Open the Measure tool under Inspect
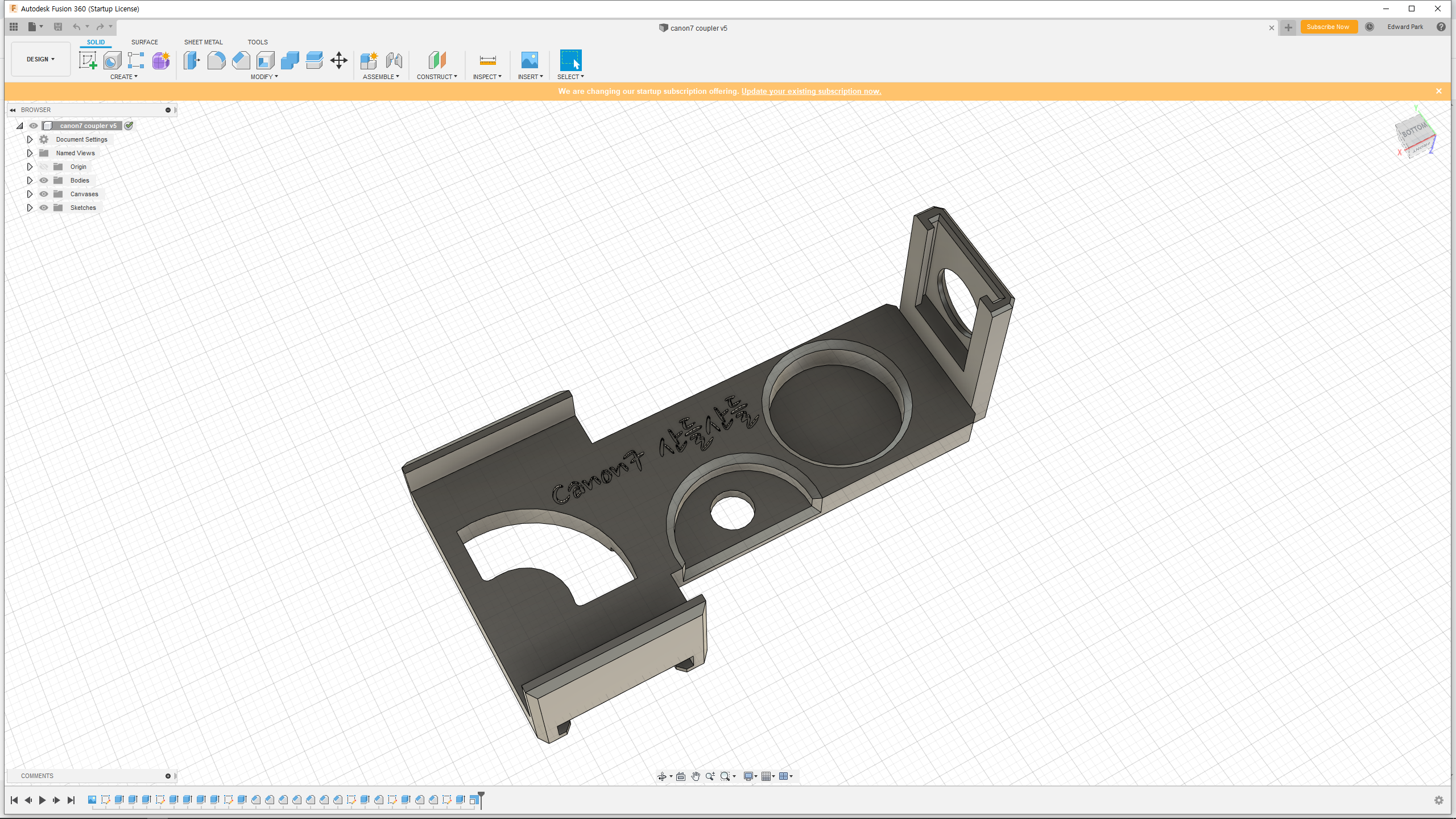The width and height of the screenshot is (1456, 819). [487, 60]
